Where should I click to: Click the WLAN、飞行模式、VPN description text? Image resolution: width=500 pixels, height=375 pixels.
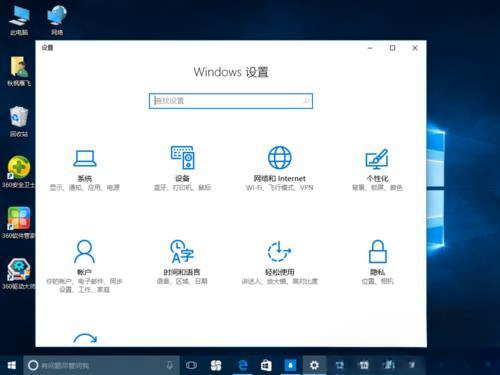click(279, 188)
